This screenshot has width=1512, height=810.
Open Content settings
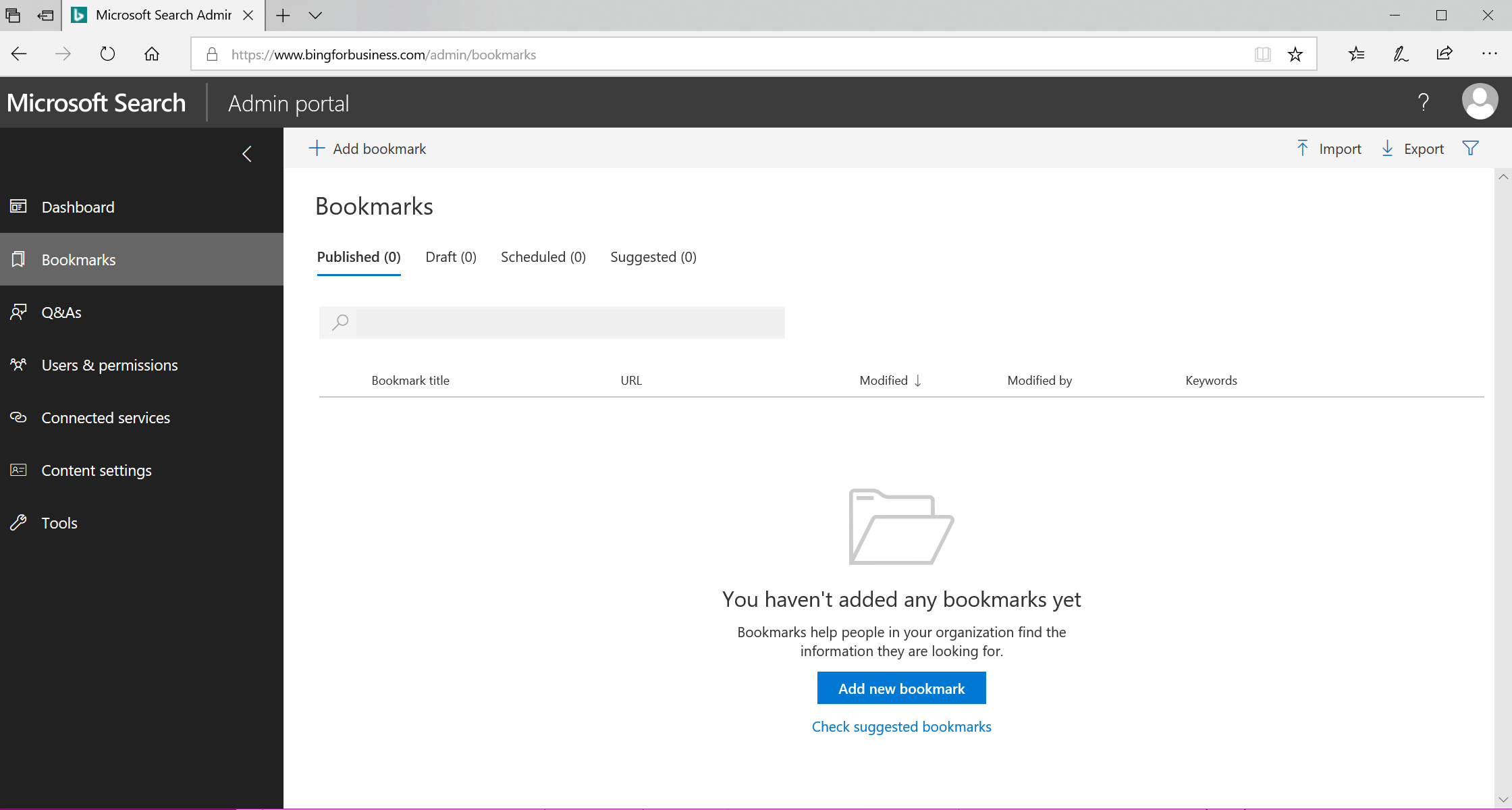pyautogui.click(x=97, y=470)
